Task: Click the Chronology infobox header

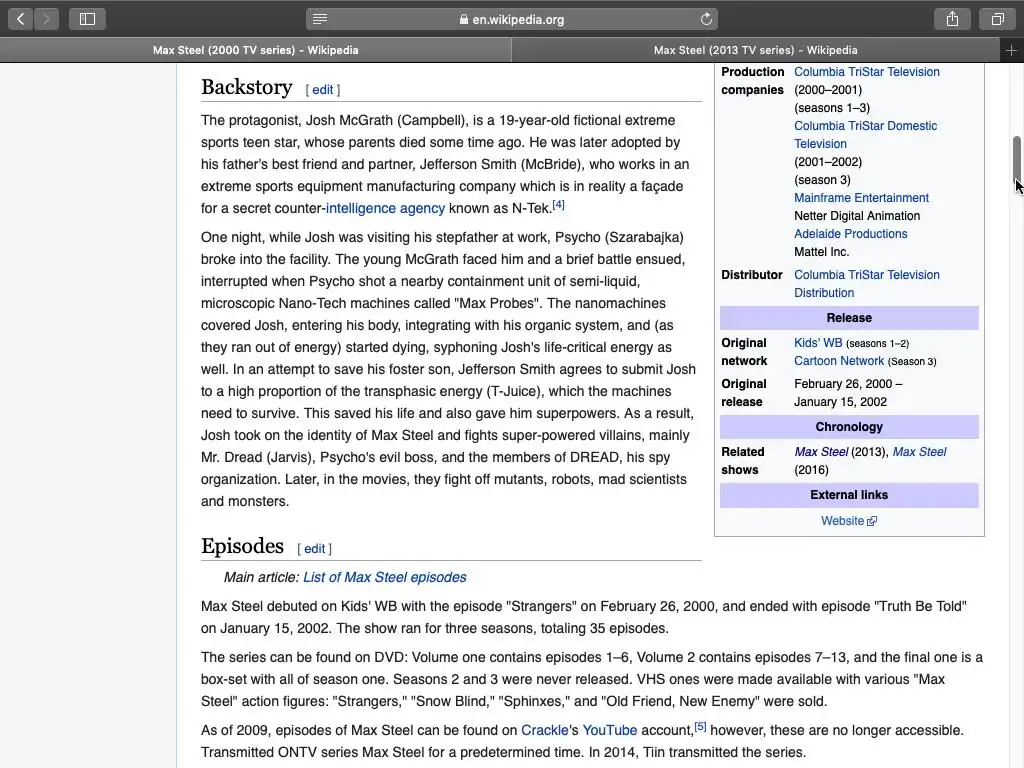Action: [849, 427]
